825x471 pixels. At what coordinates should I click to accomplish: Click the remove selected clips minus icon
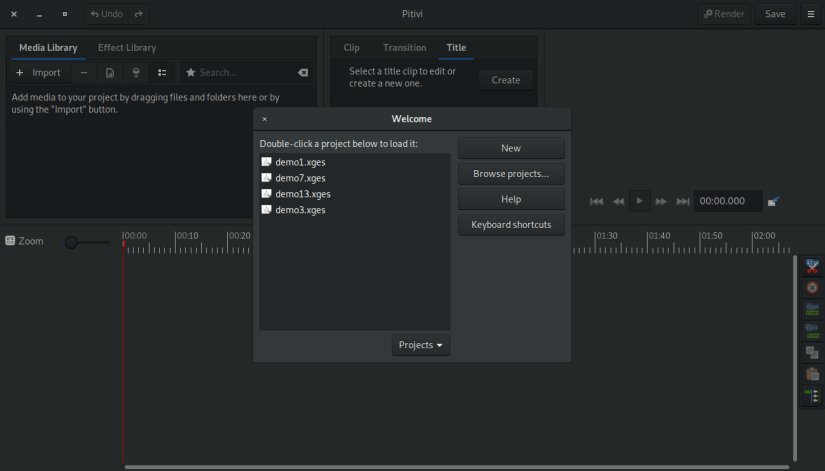84,73
